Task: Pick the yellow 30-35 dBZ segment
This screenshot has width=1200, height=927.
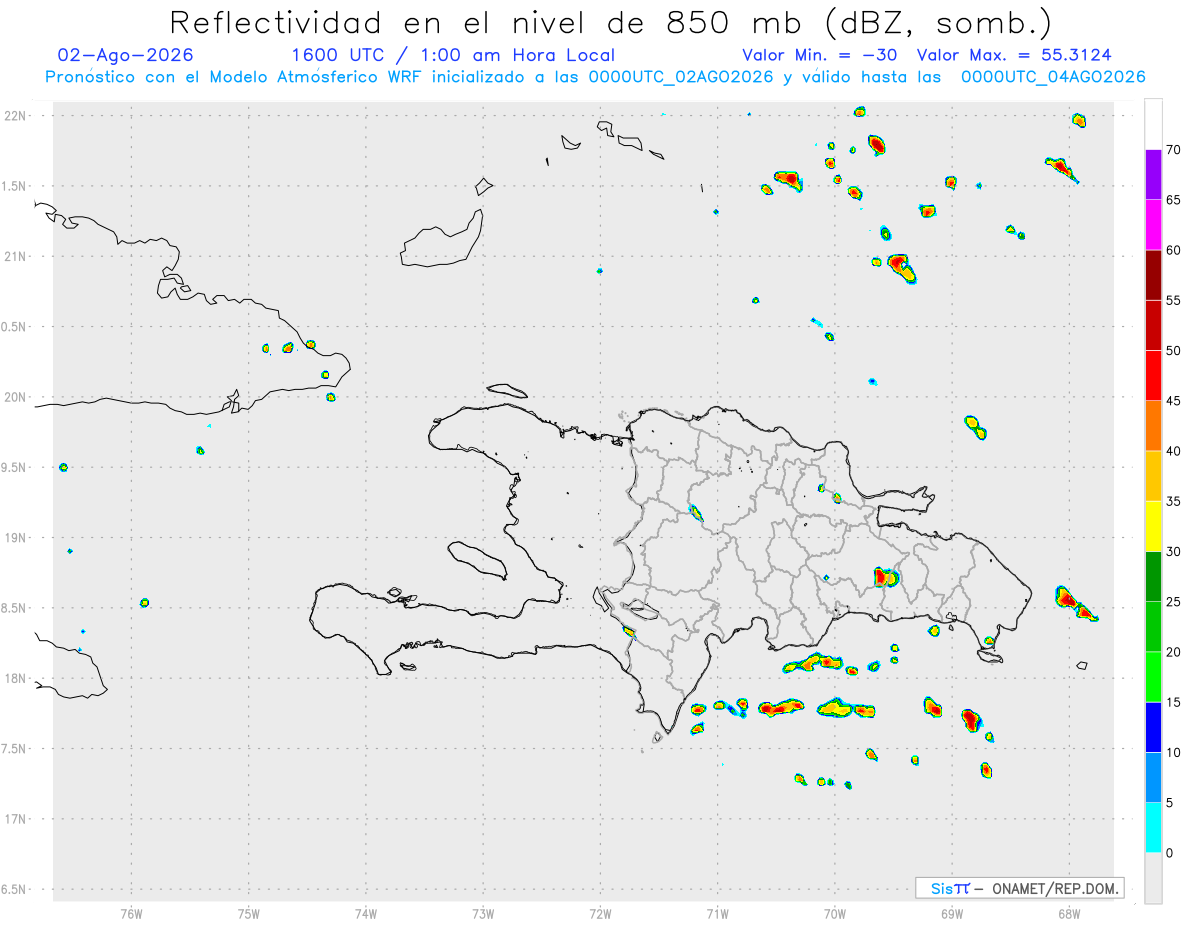Action: [x=1153, y=526]
